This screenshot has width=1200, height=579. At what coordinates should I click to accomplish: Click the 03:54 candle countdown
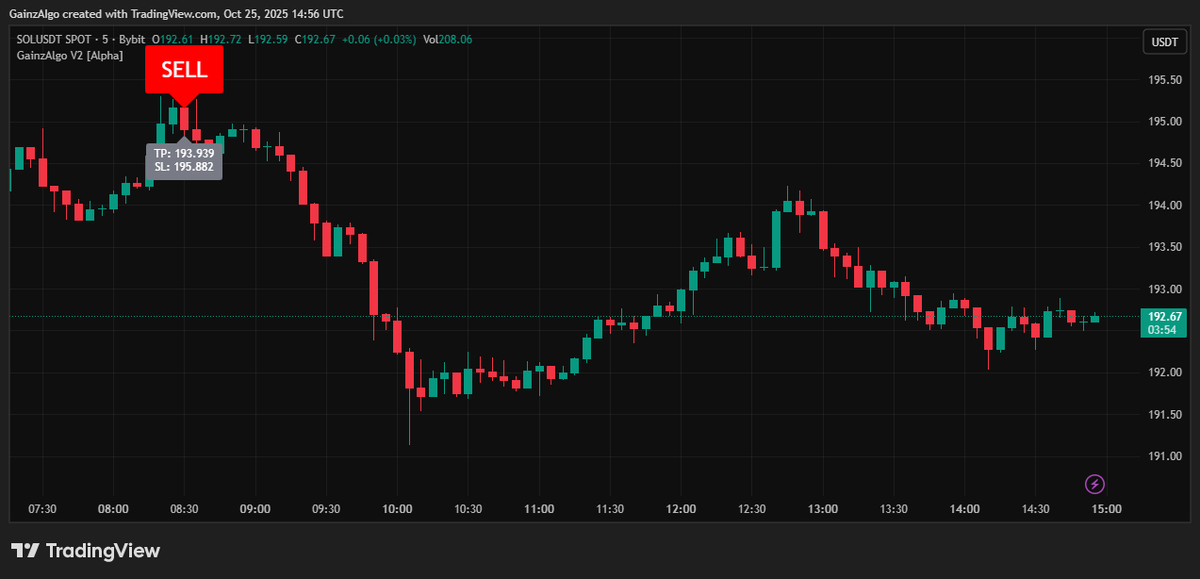(x=1162, y=330)
